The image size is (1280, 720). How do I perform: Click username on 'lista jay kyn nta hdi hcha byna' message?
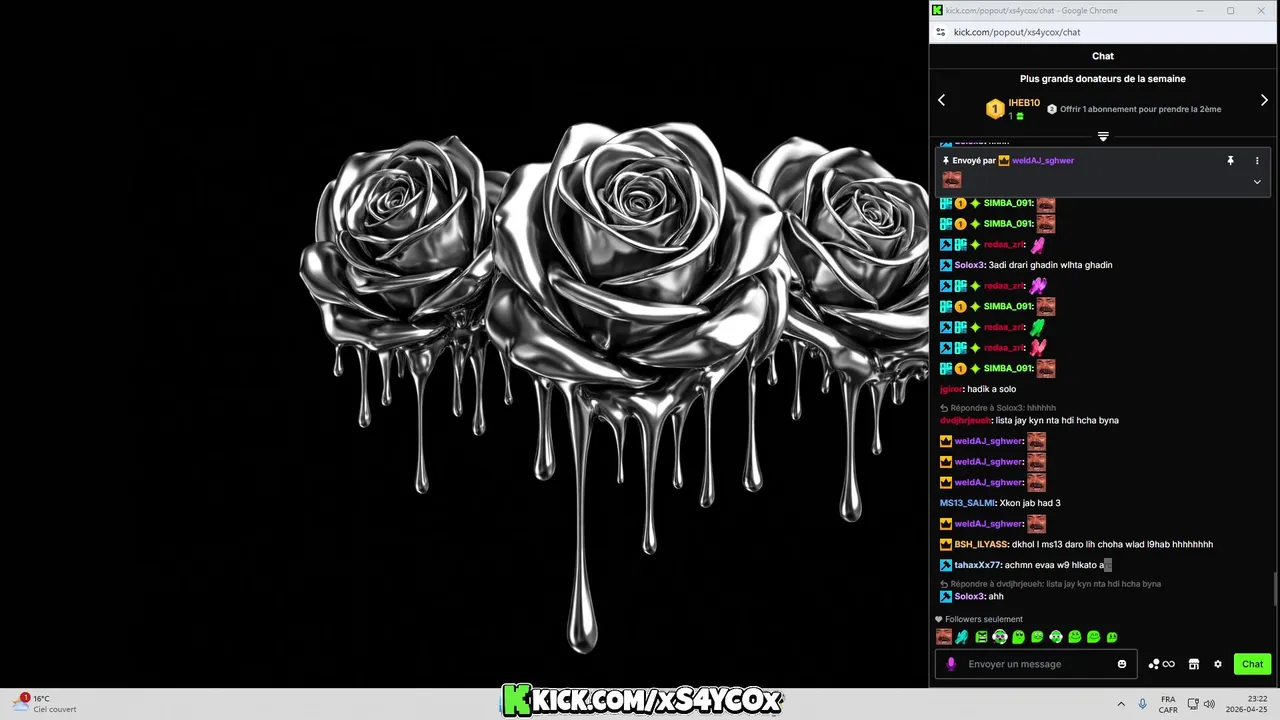pos(965,420)
